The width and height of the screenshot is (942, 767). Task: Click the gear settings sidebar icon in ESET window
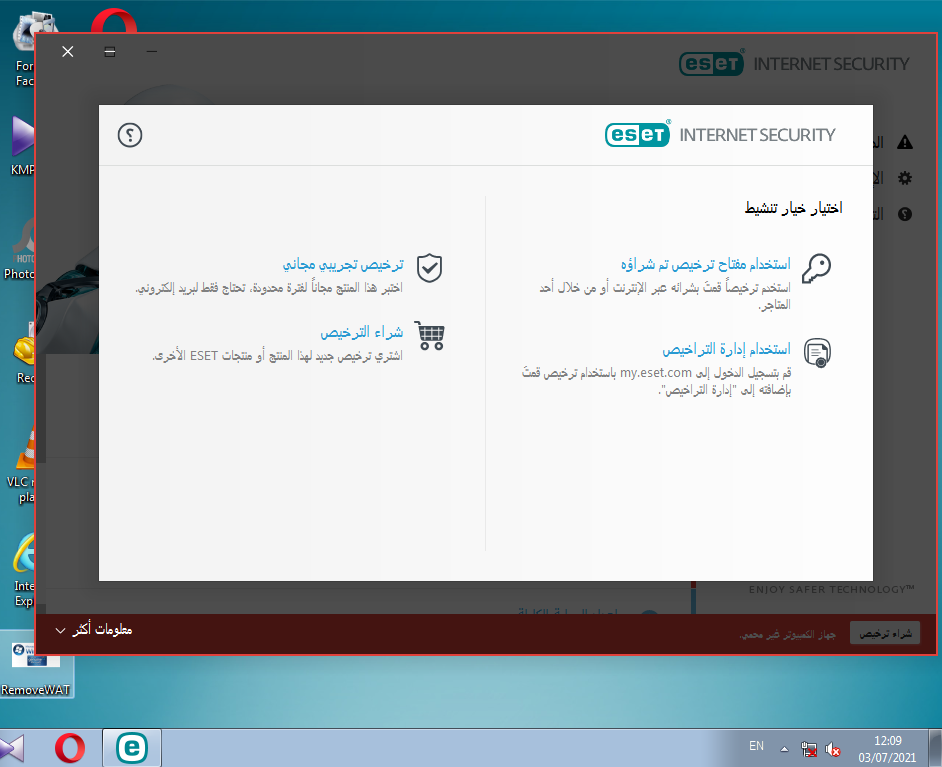[x=905, y=178]
